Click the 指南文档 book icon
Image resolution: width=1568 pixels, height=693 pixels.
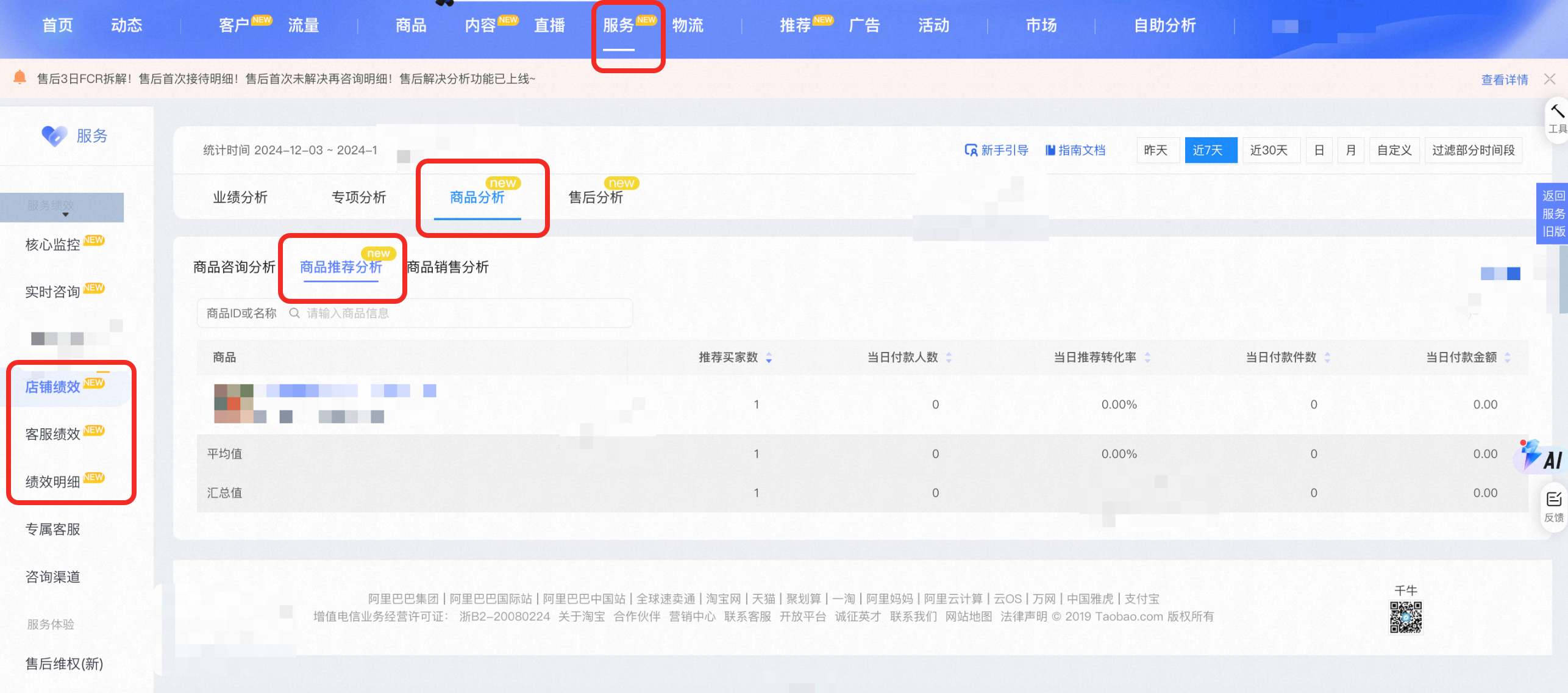1050,150
